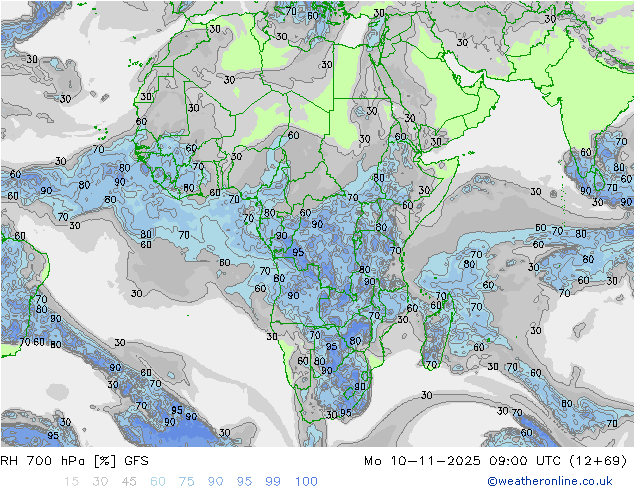Click the weatheronline.co.uk copyright link
The image size is (634, 490).
549,481
